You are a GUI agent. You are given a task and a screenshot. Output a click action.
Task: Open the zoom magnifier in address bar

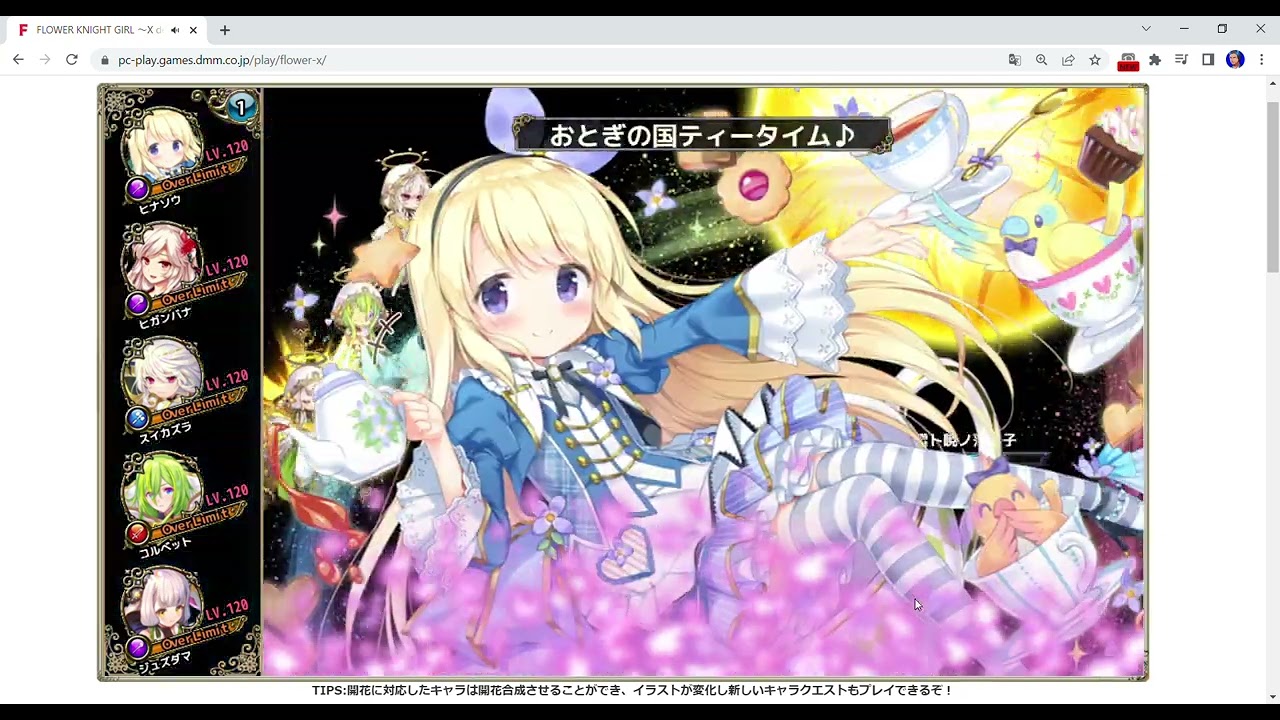1041,60
